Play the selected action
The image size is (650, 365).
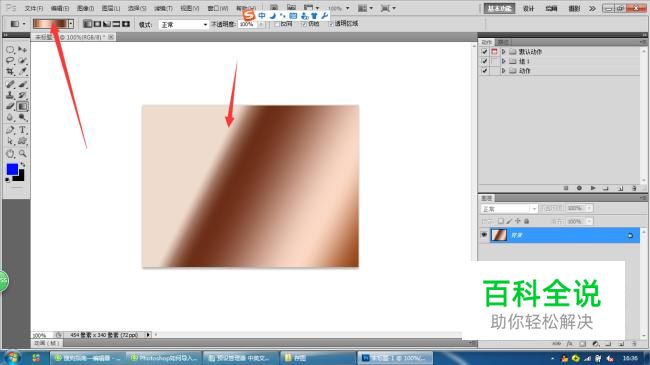click(x=593, y=188)
